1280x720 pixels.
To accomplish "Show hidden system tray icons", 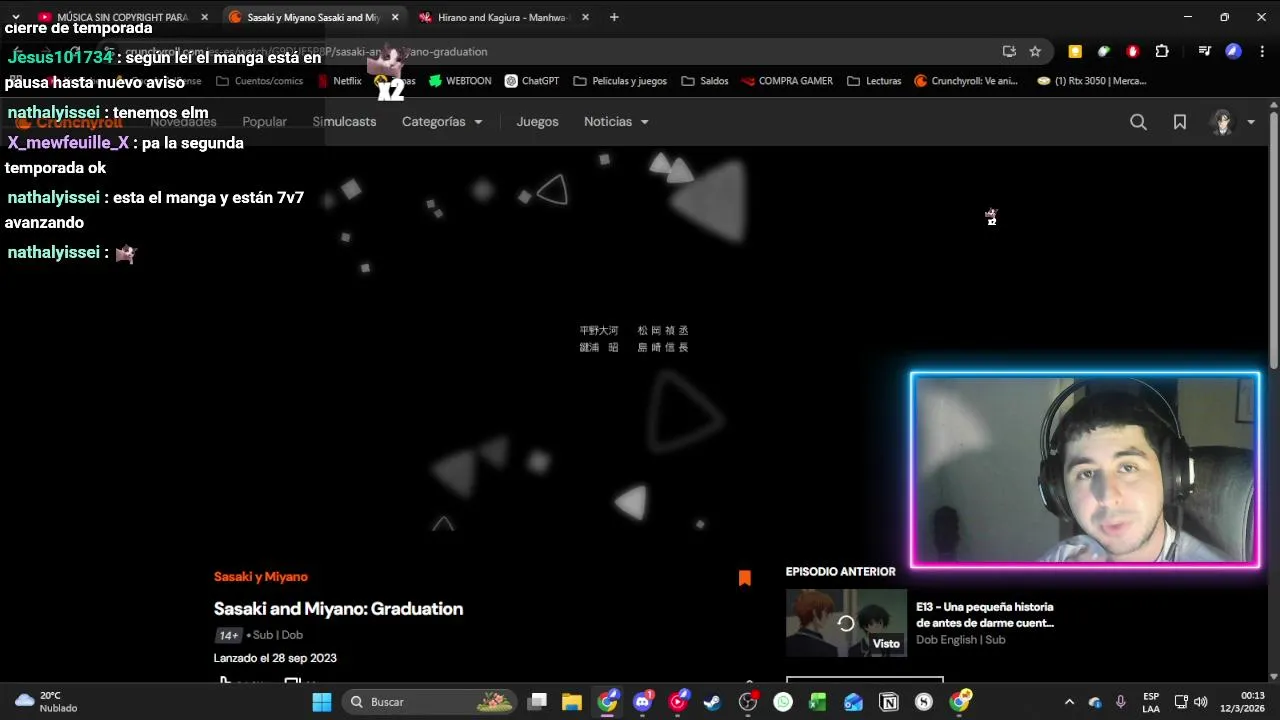I will (1069, 702).
